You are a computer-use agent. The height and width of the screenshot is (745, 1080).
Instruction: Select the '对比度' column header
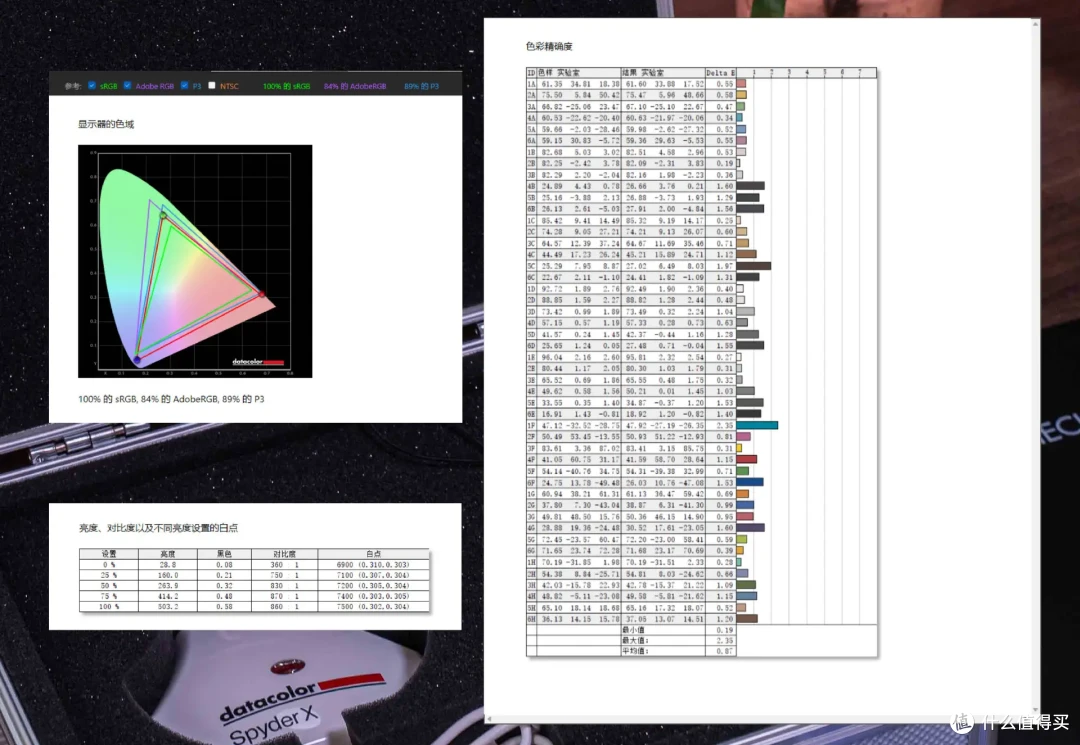point(284,554)
